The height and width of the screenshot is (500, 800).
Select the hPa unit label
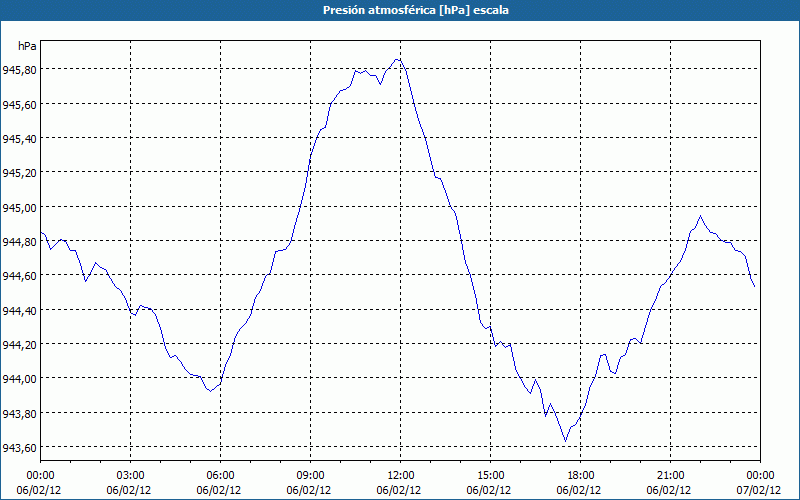tap(27, 46)
